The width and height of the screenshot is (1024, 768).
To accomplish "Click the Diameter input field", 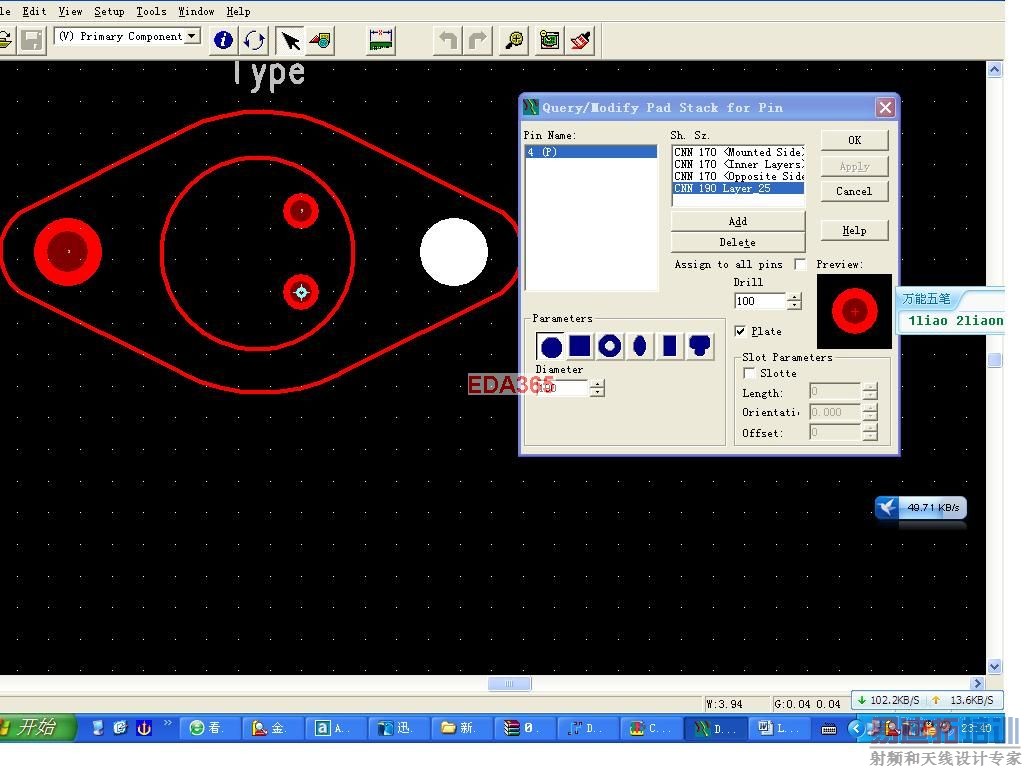I will [562, 388].
